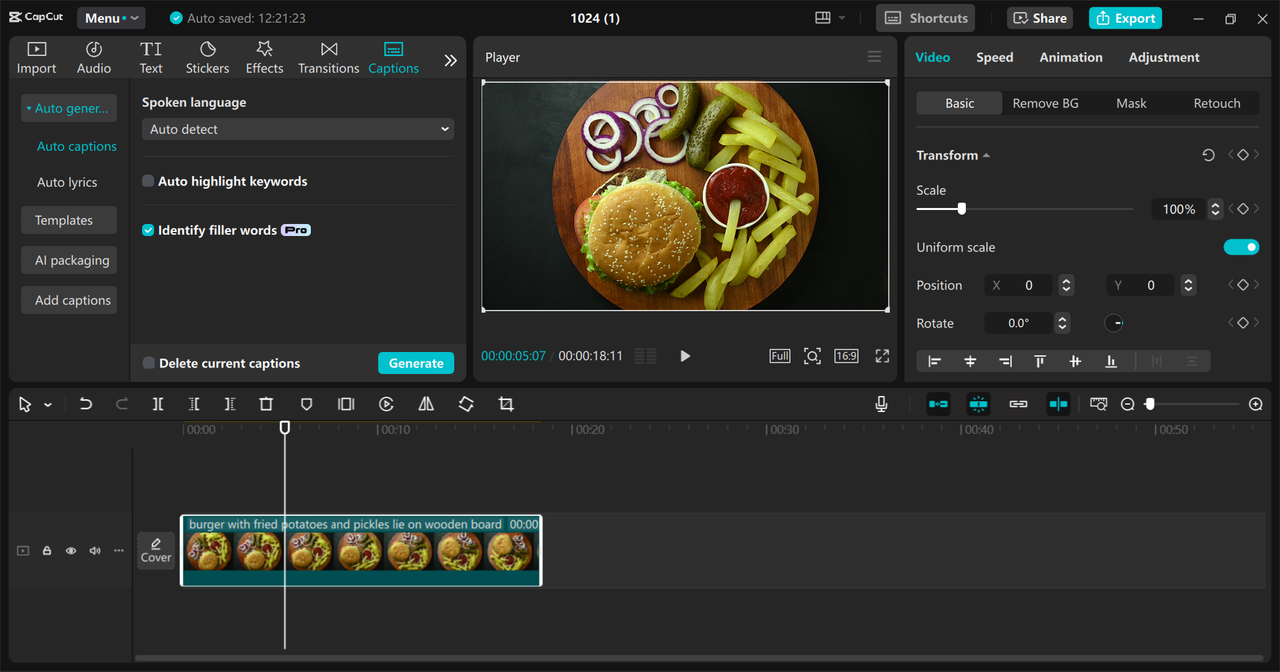
Task: Open the 16:9 aspect ratio selector
Action: pos(846,356)
